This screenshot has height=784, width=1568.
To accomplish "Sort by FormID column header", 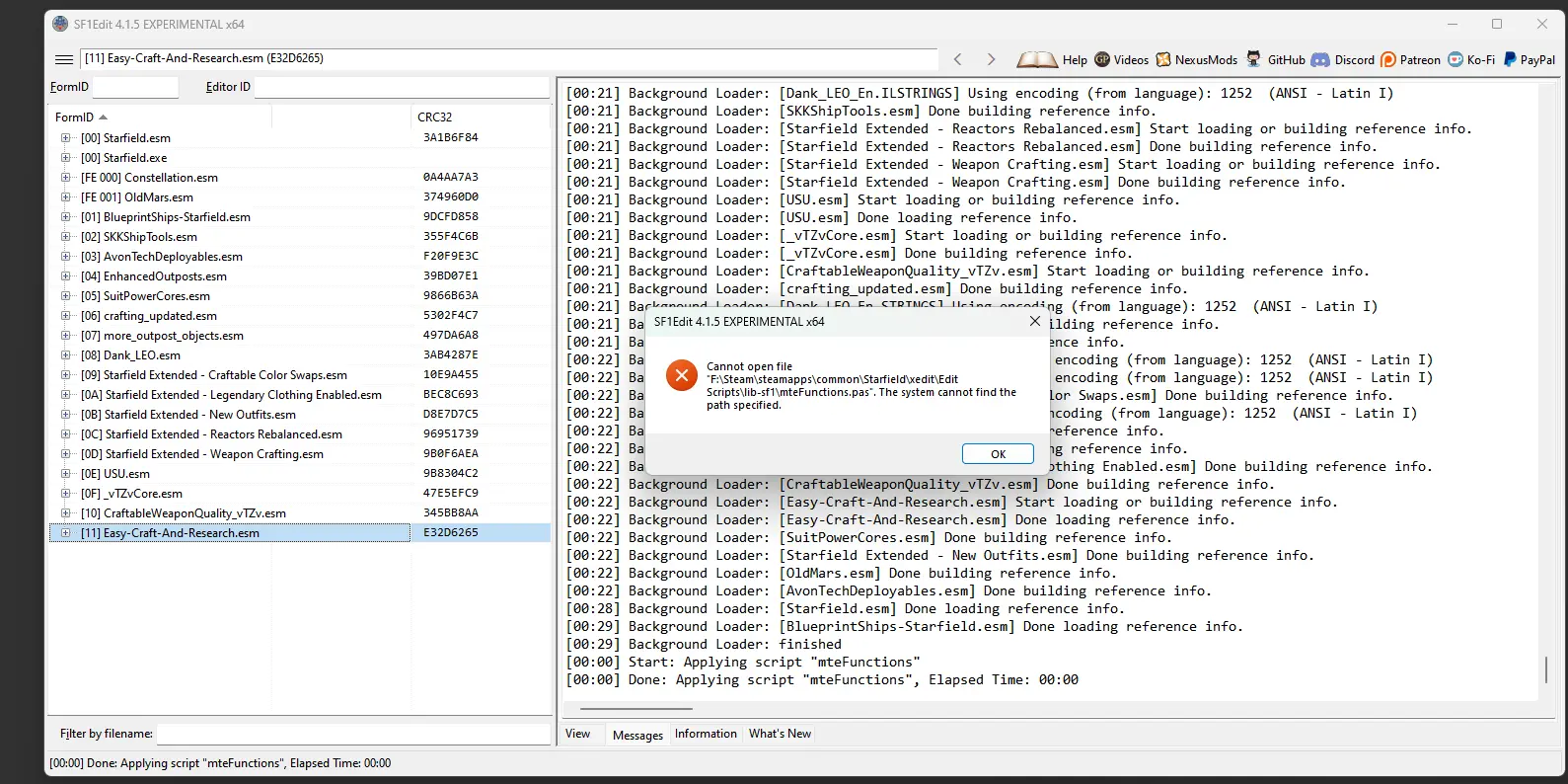I will click(161, 117).
